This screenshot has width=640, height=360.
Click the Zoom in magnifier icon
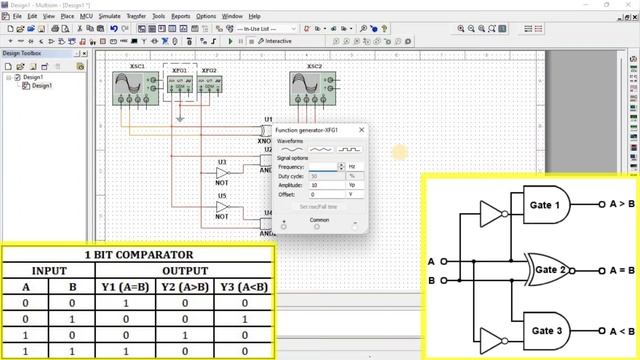coord(461,29)
